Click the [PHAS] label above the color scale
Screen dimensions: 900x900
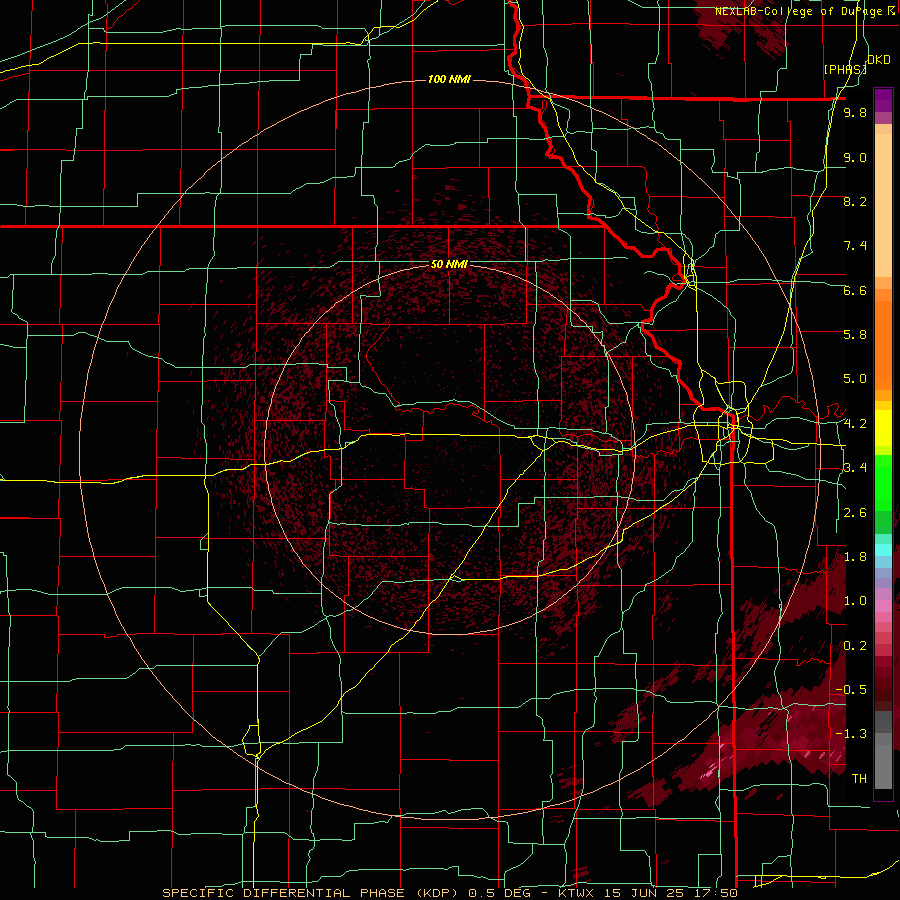pos(845,69)
